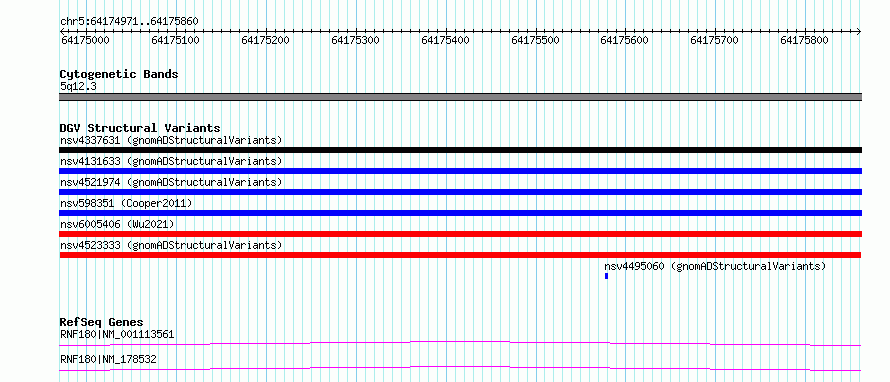Click the red nsv6005406 variant bar

coord(460,234)
